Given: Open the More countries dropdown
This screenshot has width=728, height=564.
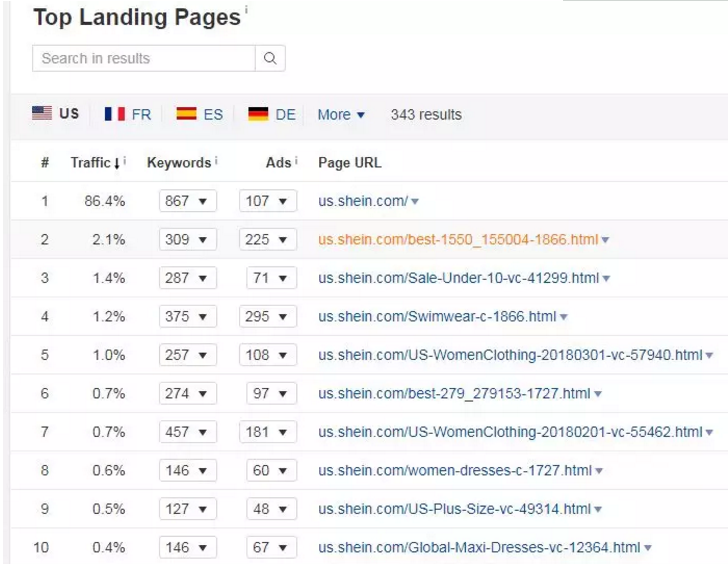Looking at the screenshot, I should click(x=341, y=114).
